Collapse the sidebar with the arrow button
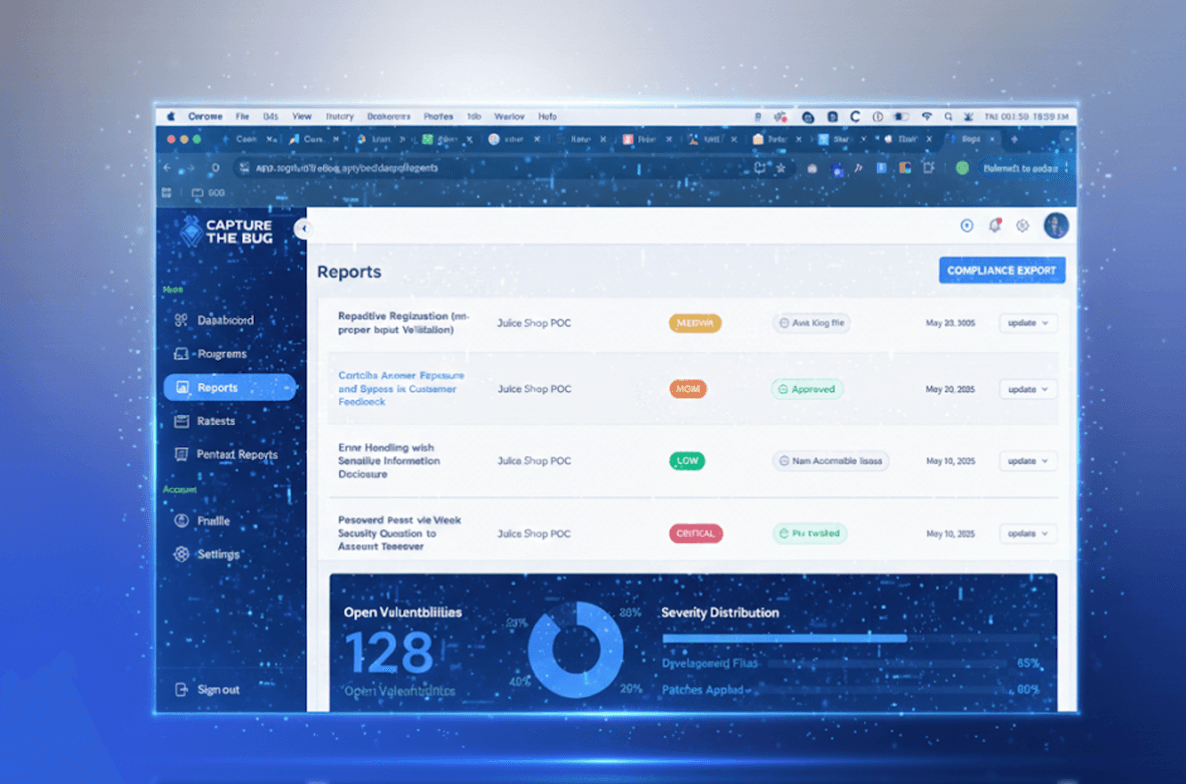The width and height of the screenshot is (1186, 784). click(303, 228)
